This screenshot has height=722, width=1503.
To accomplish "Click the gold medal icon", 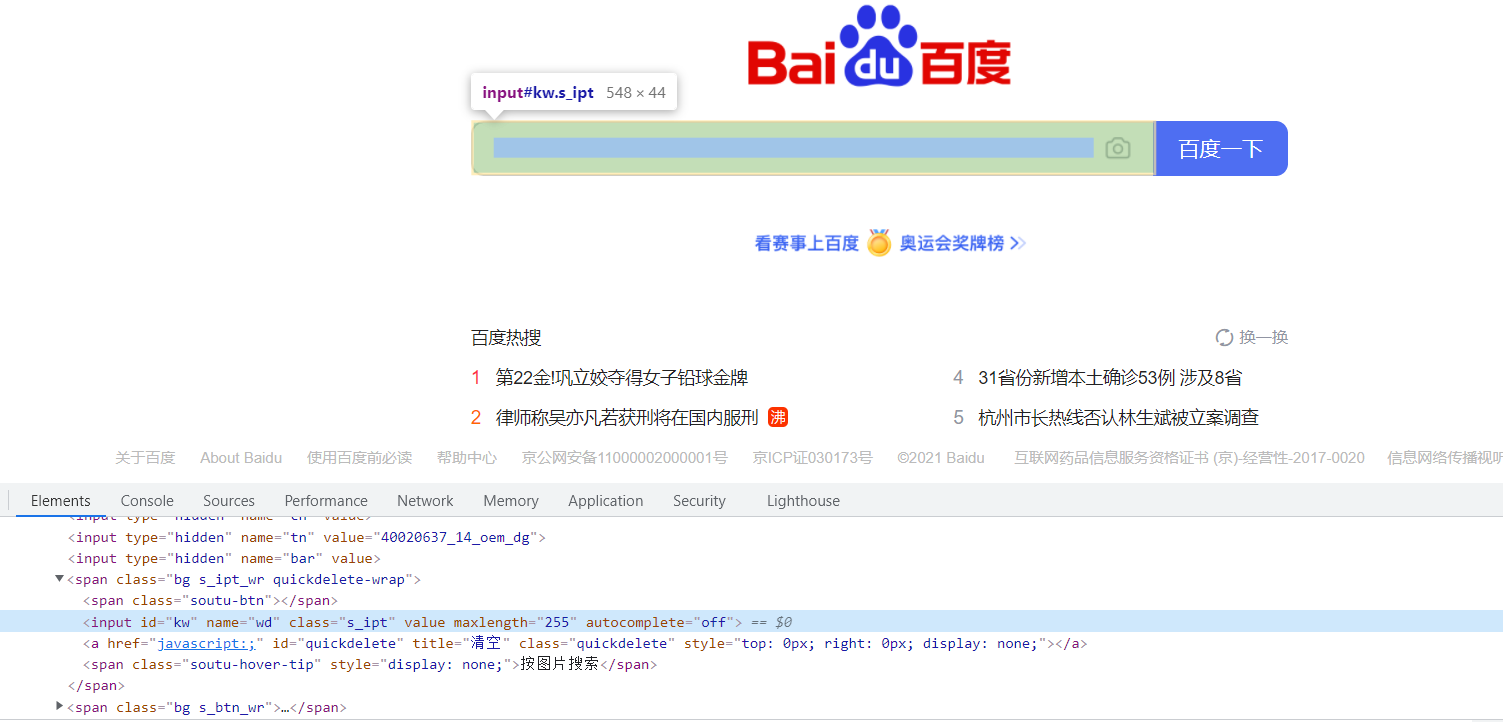I will coord(879,243).
